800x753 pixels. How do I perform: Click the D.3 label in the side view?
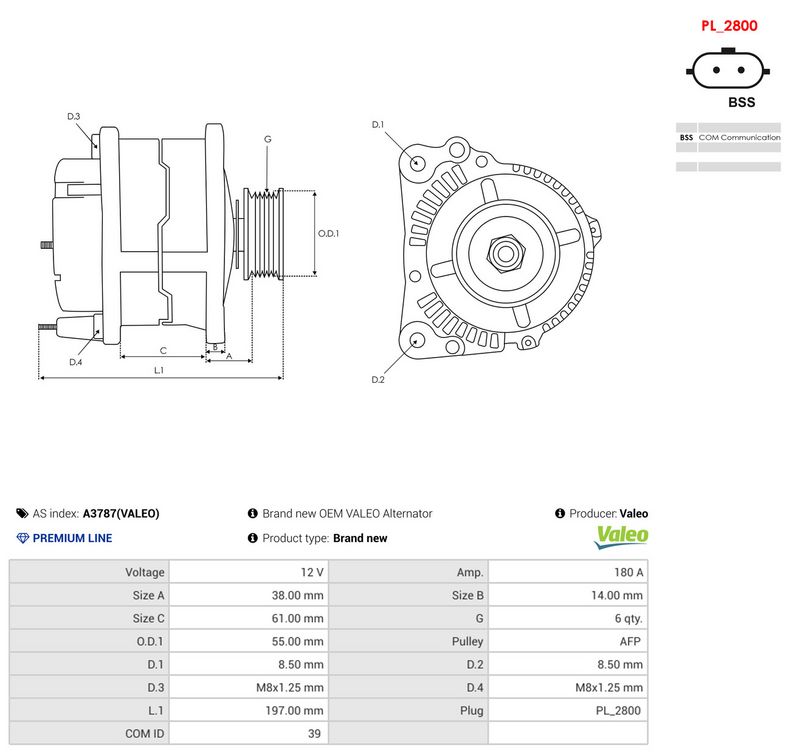point(73,116)
